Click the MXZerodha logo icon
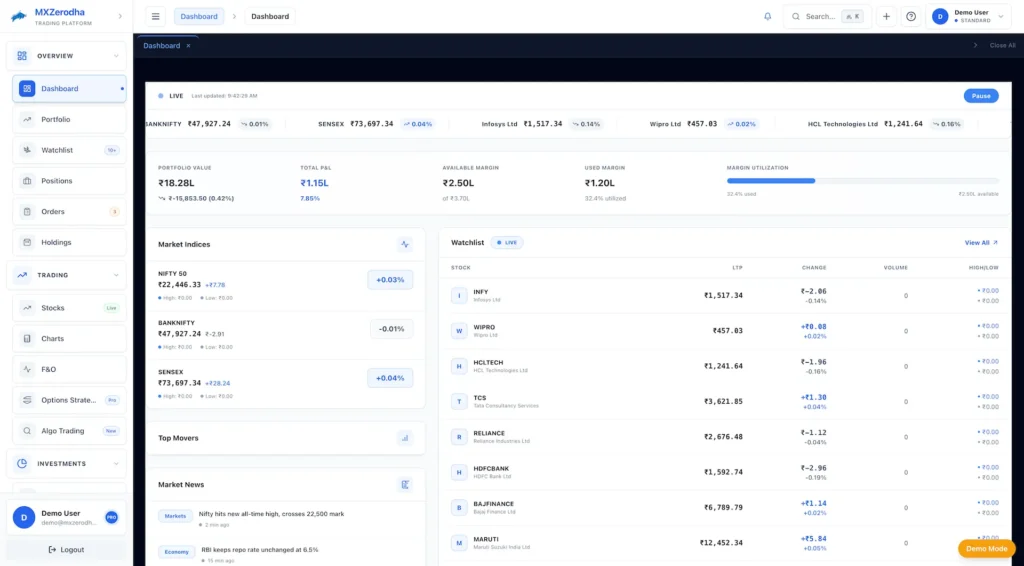The height and width of the screenshot is (566, 1024). (19, 16)
